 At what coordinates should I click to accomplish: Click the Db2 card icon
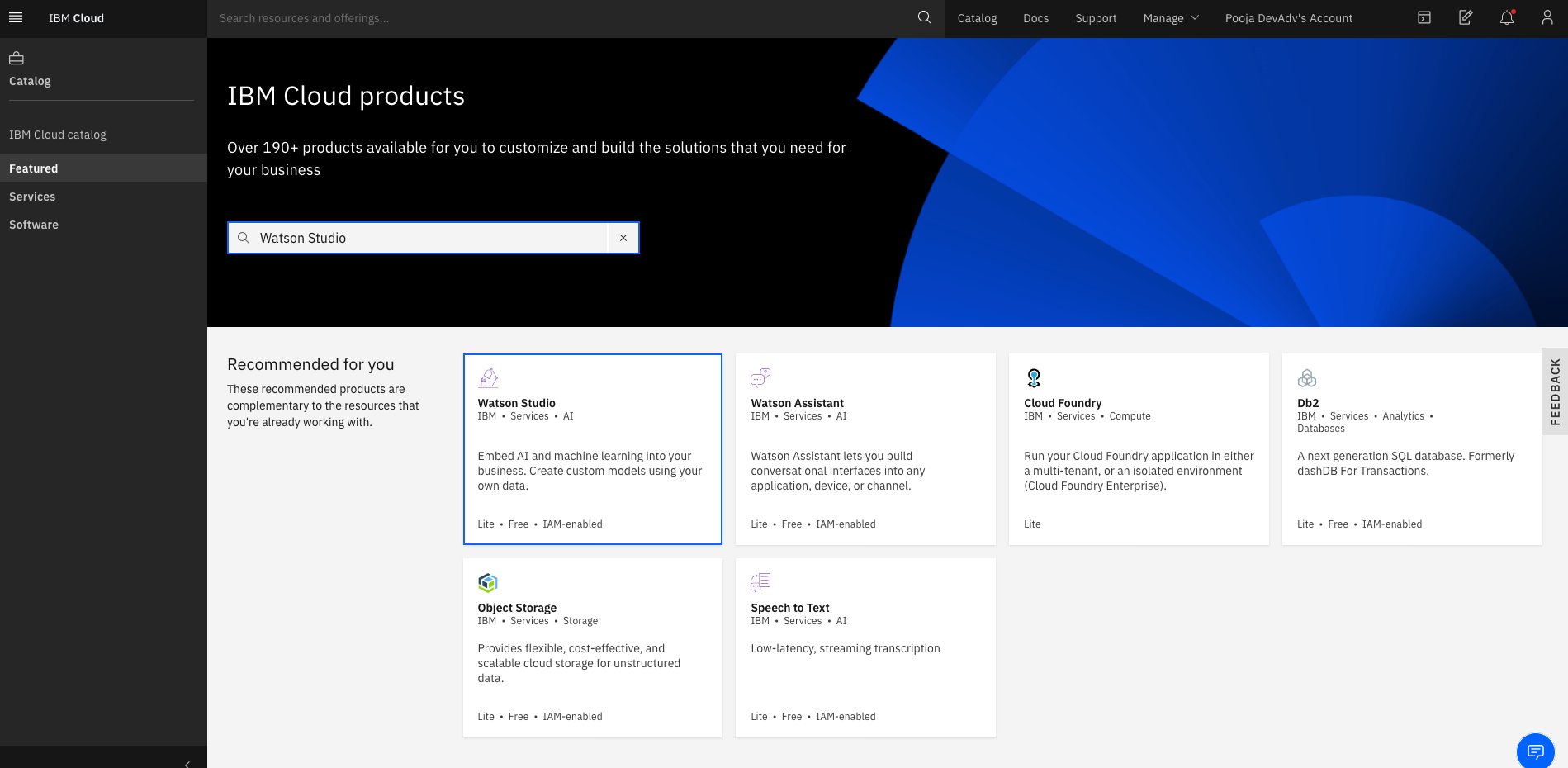click(1307, 378)
